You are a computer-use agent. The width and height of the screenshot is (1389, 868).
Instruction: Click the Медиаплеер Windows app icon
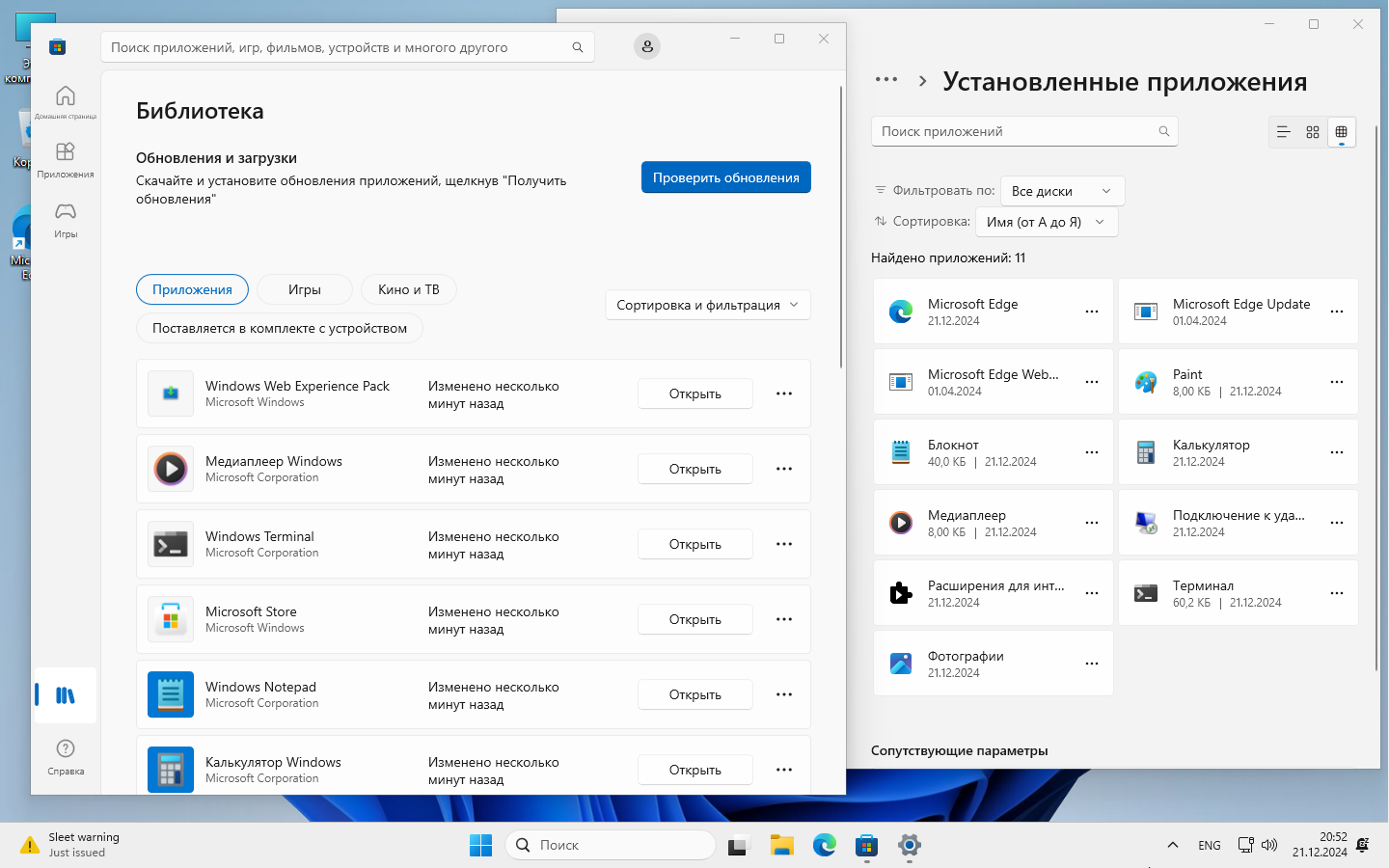[171, 469]
